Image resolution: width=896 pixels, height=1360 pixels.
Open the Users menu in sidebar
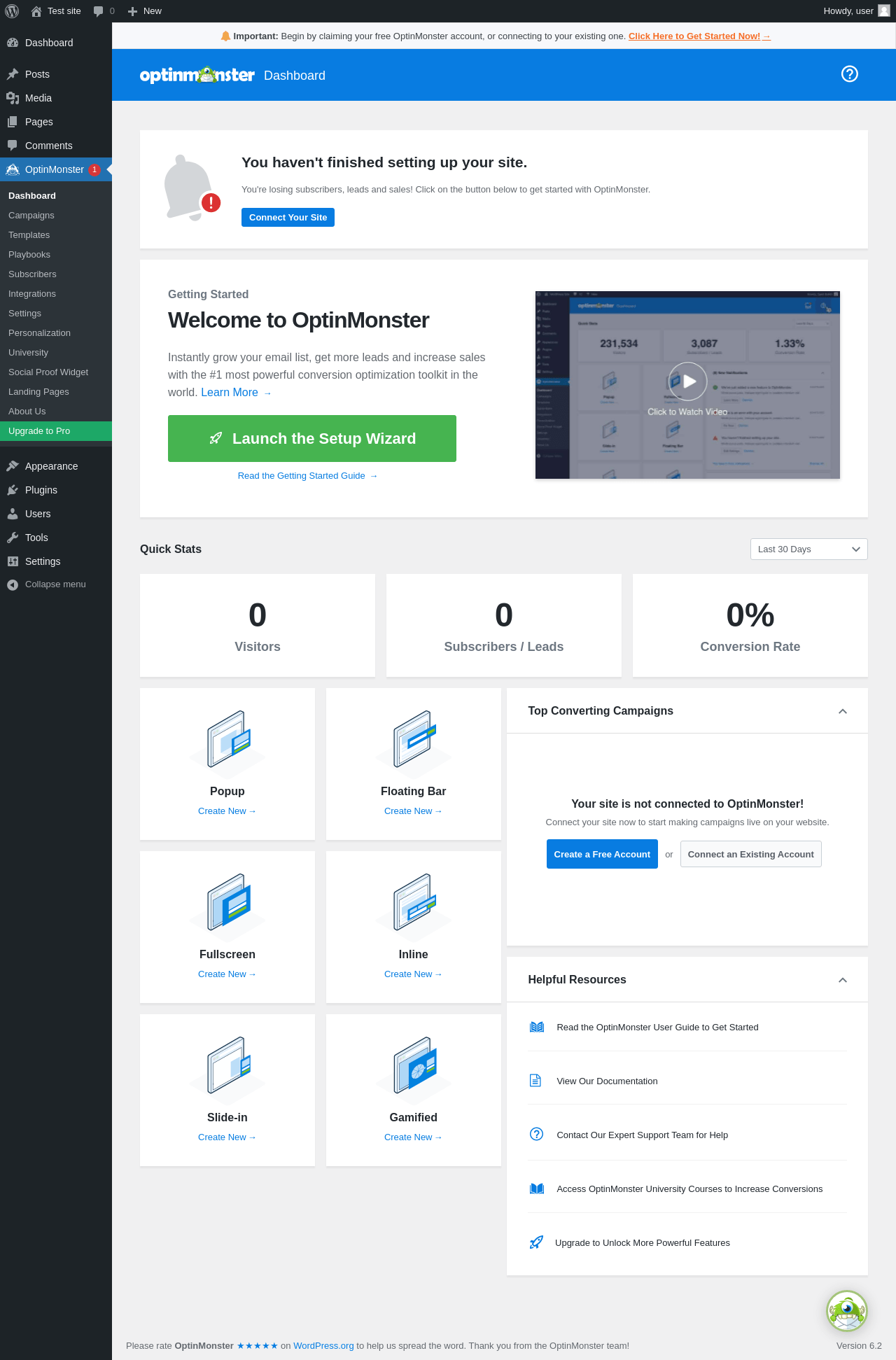coord(56,514)
